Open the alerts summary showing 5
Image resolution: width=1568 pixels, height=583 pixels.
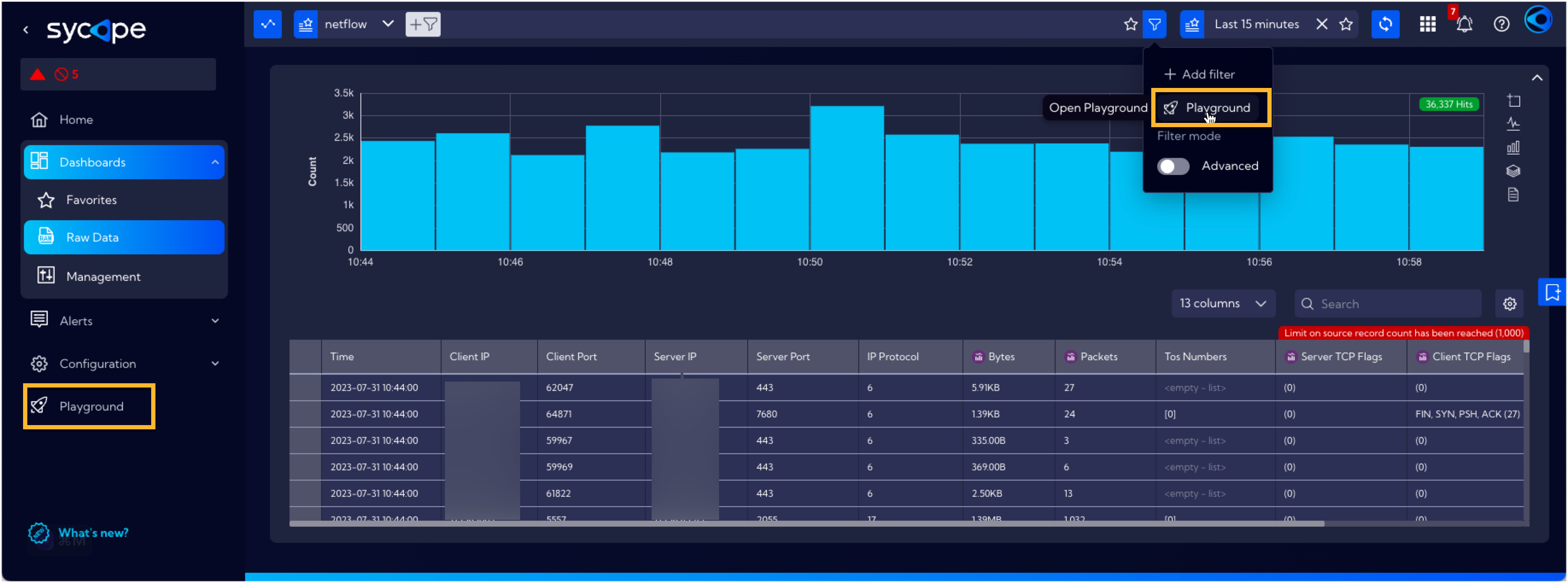tap(118, 74)
